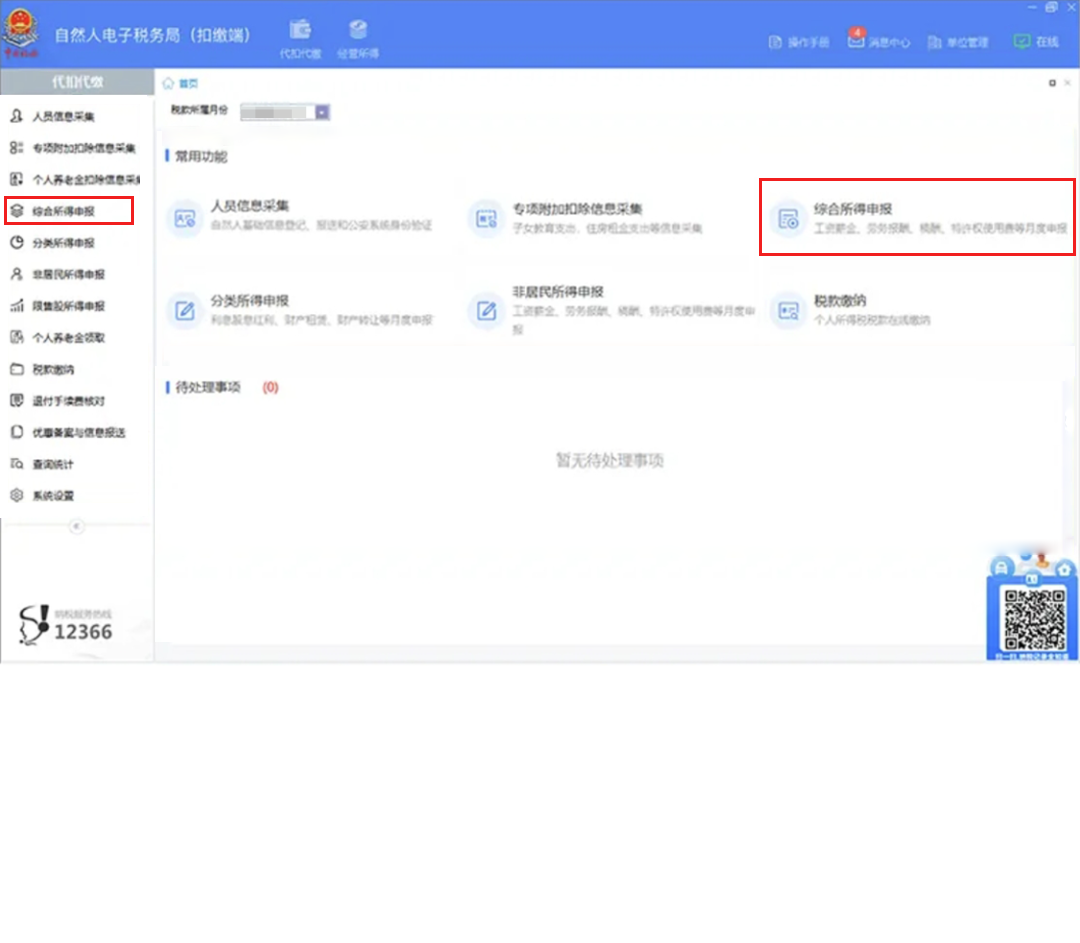Open 系统设置 in left sidebar

point(53,496)
